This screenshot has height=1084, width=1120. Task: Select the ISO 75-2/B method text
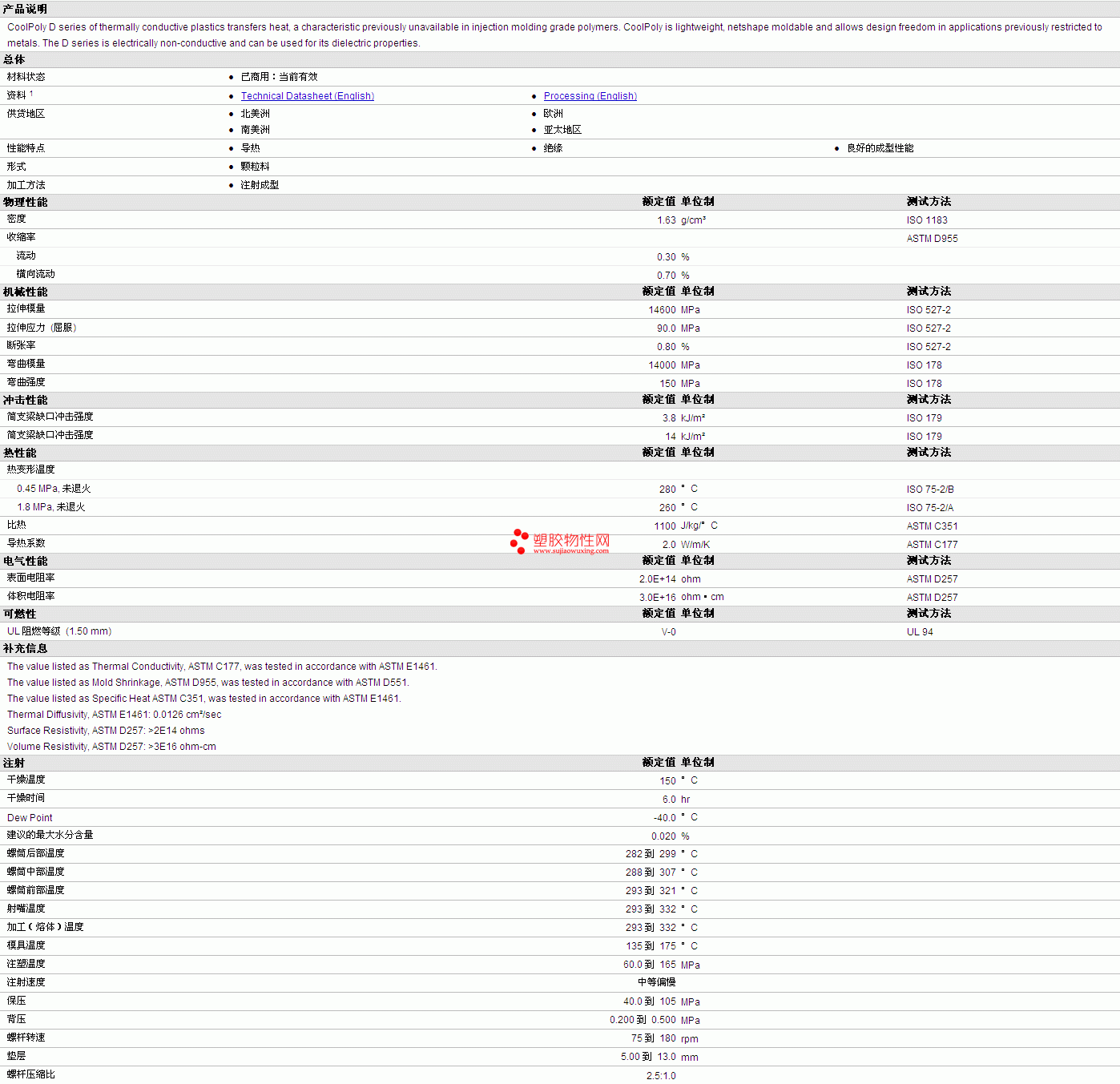(930, 490)
